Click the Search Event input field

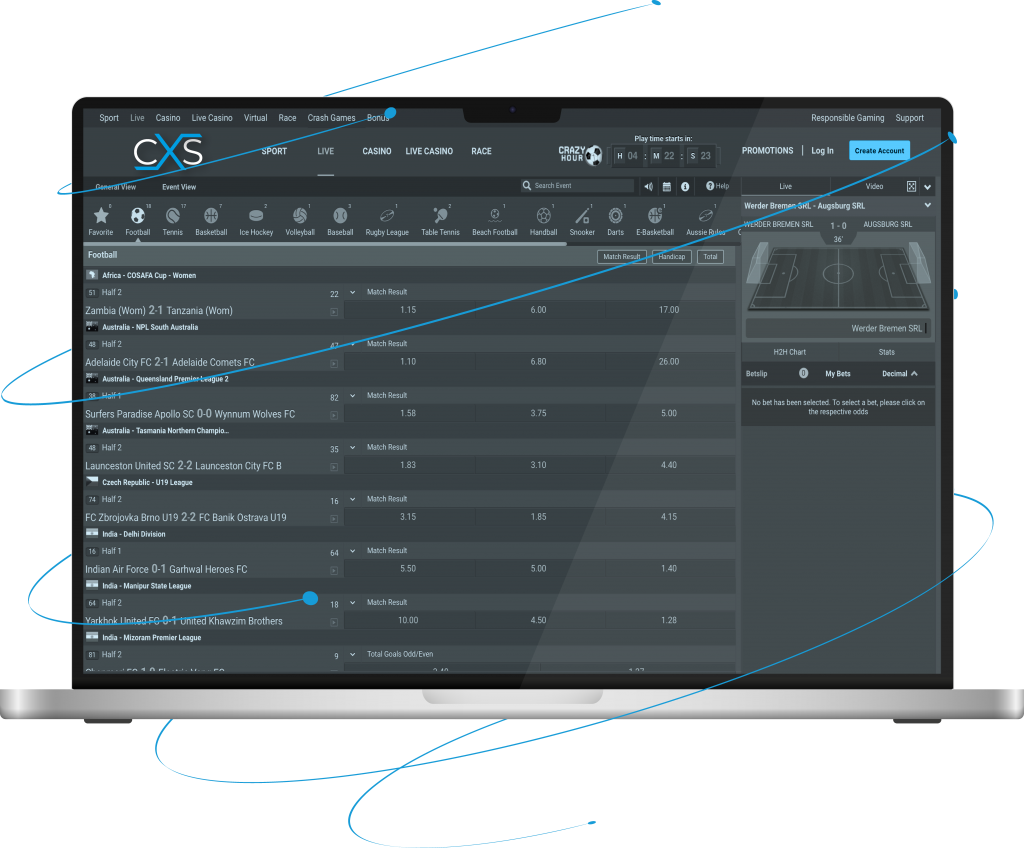point(582,186)
